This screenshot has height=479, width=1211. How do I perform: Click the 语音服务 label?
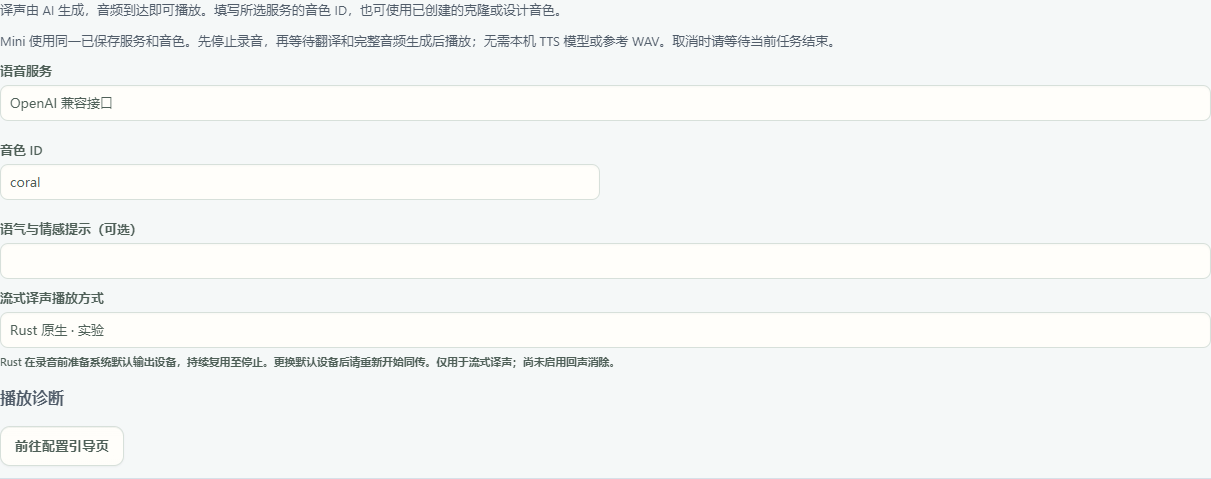[26, 71]
